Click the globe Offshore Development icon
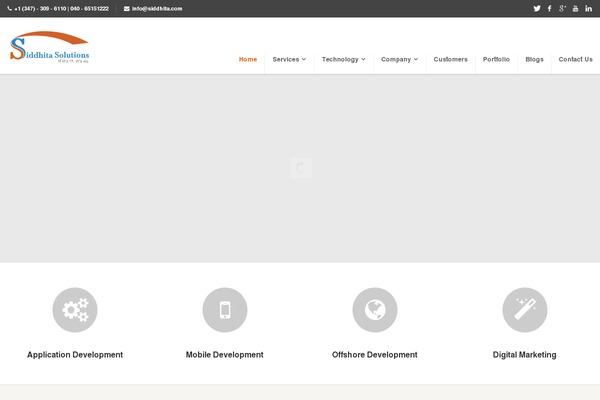 click(375, 310)
